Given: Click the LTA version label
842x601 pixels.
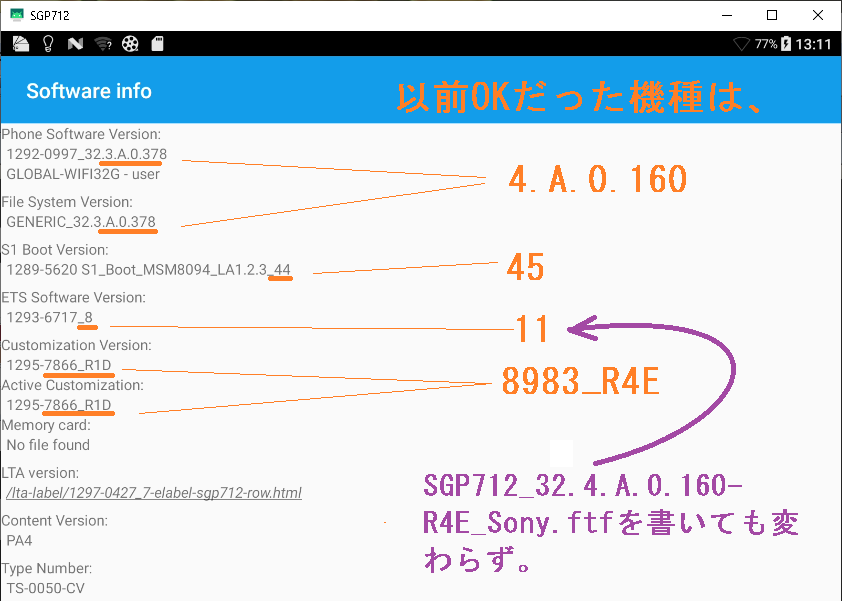Looking at the screenshot, I should click(40, 473).
